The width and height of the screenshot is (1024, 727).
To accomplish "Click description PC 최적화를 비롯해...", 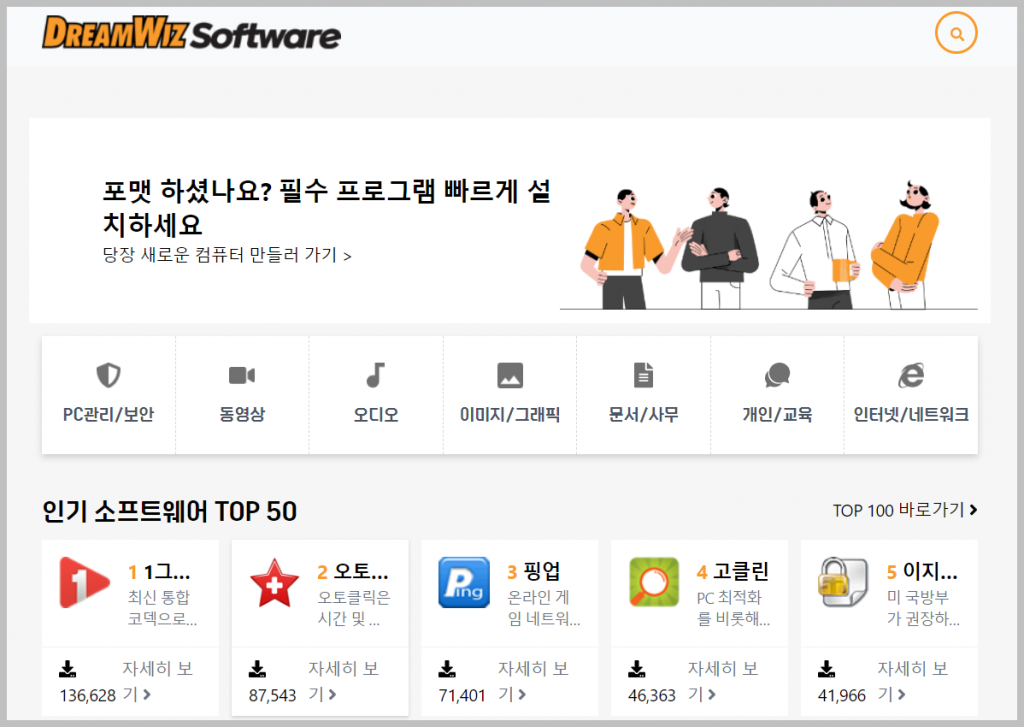I will (733, 607).
